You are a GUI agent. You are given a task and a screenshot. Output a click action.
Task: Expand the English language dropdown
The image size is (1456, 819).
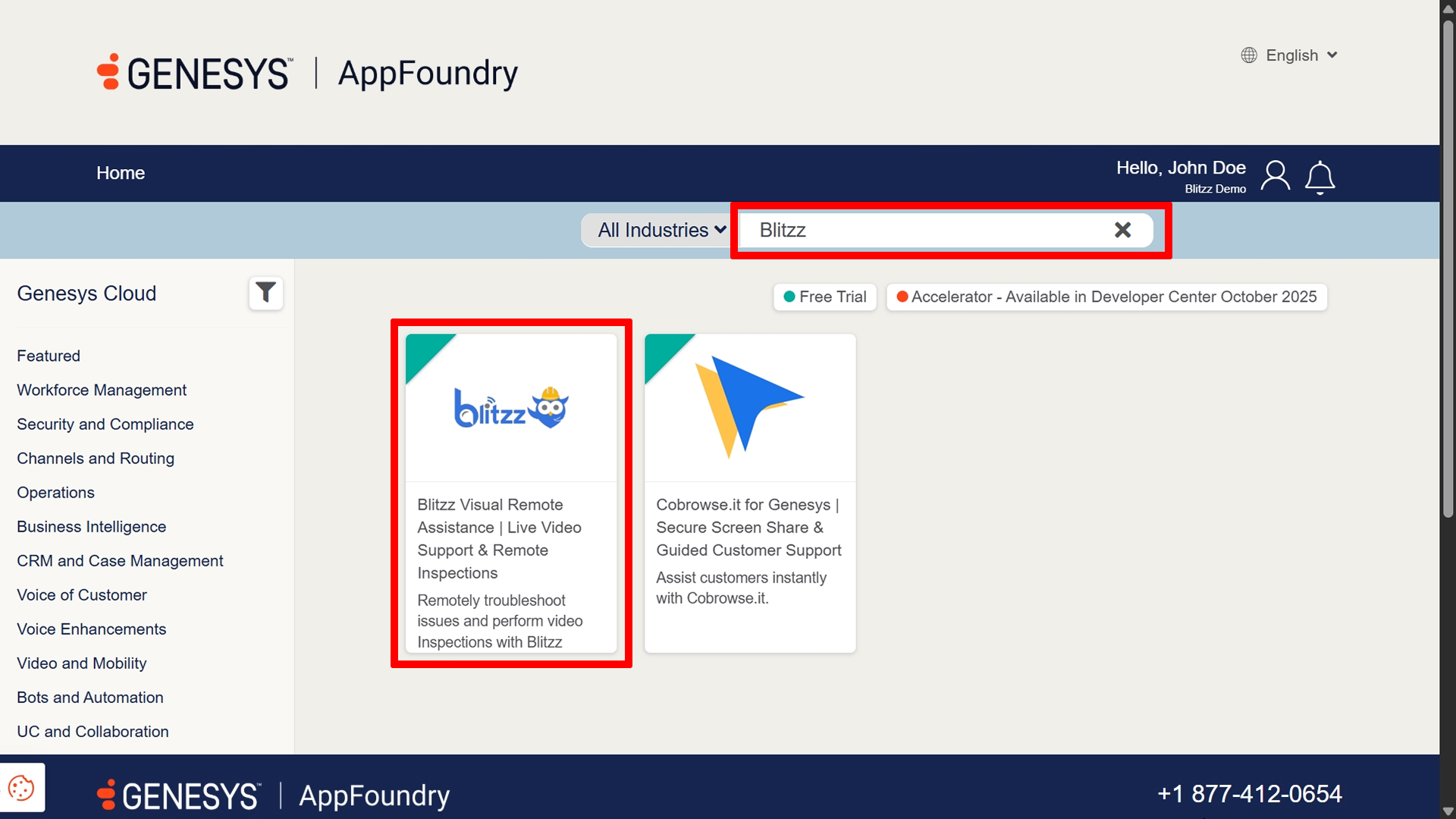pyautogui.click(x=1302, y=55)
